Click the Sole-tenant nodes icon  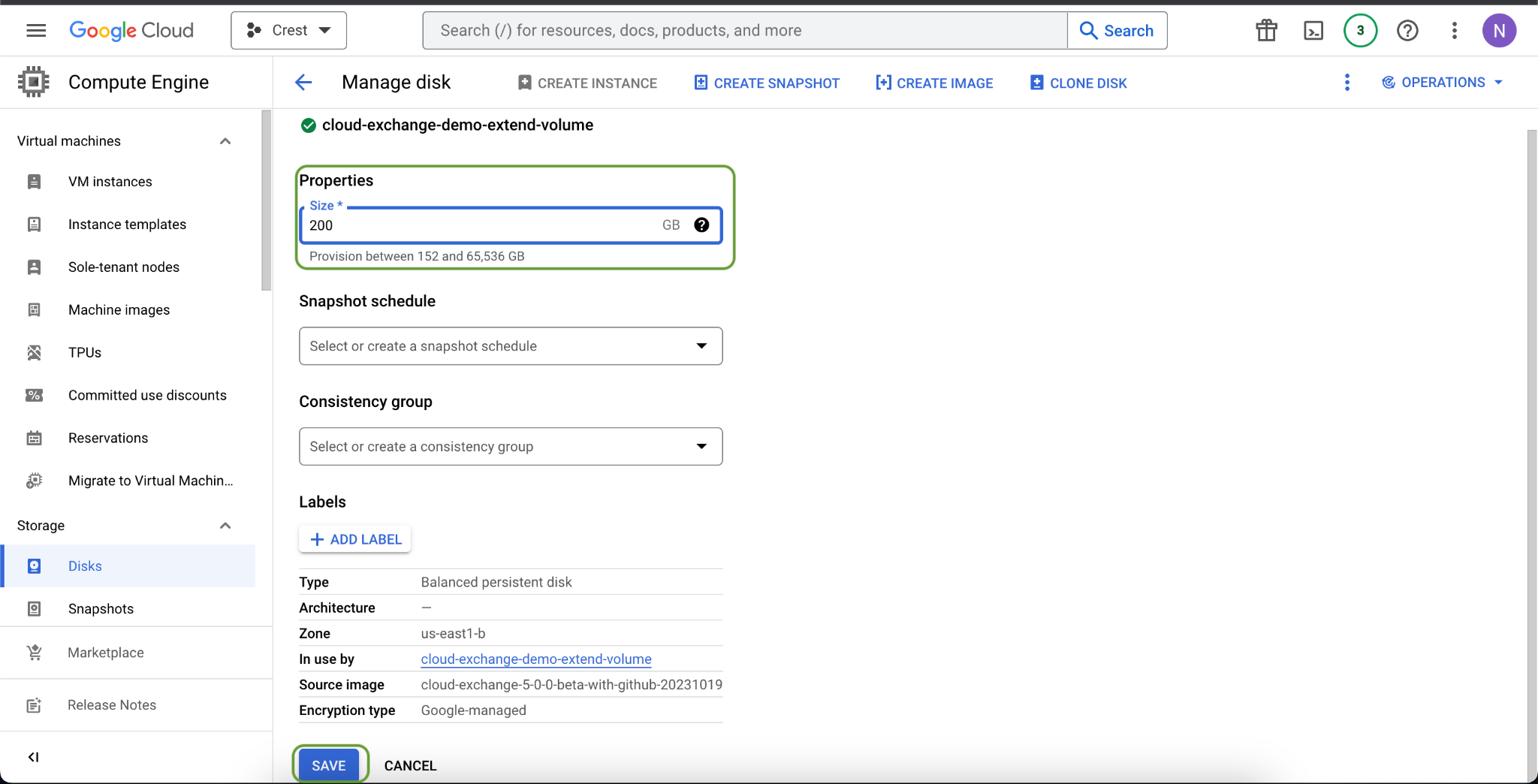click(34, 267)
